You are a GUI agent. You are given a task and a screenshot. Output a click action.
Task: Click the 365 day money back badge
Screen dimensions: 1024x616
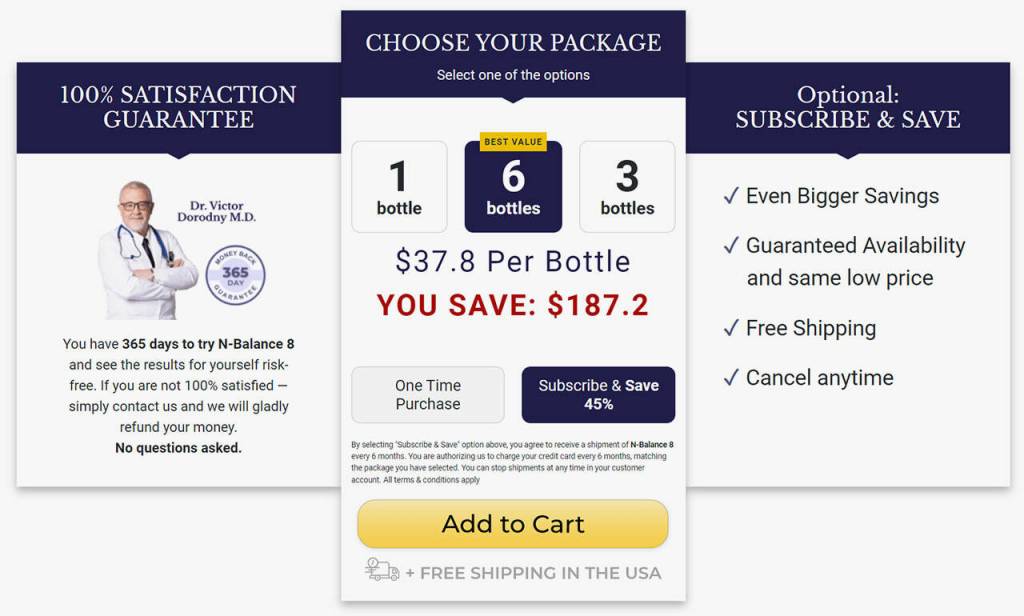pos(235,273)
